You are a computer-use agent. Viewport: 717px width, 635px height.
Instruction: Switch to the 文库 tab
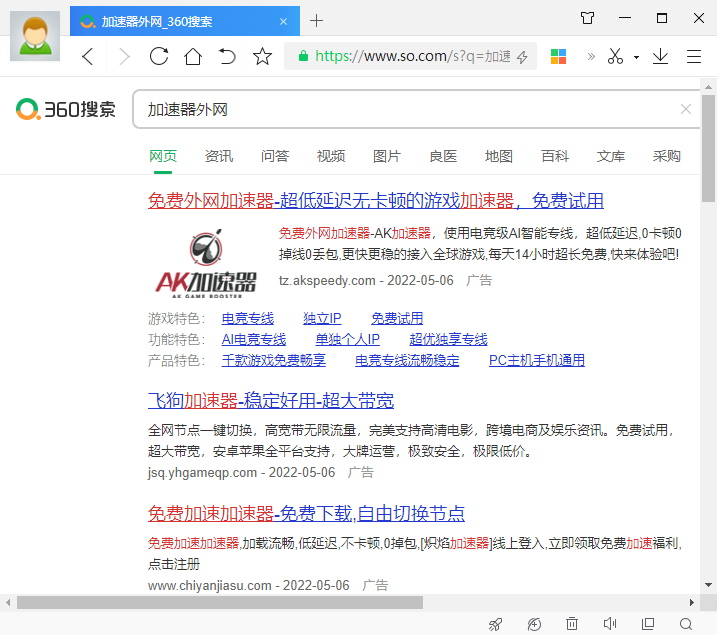pyautogui.click(x=610, y=156)
